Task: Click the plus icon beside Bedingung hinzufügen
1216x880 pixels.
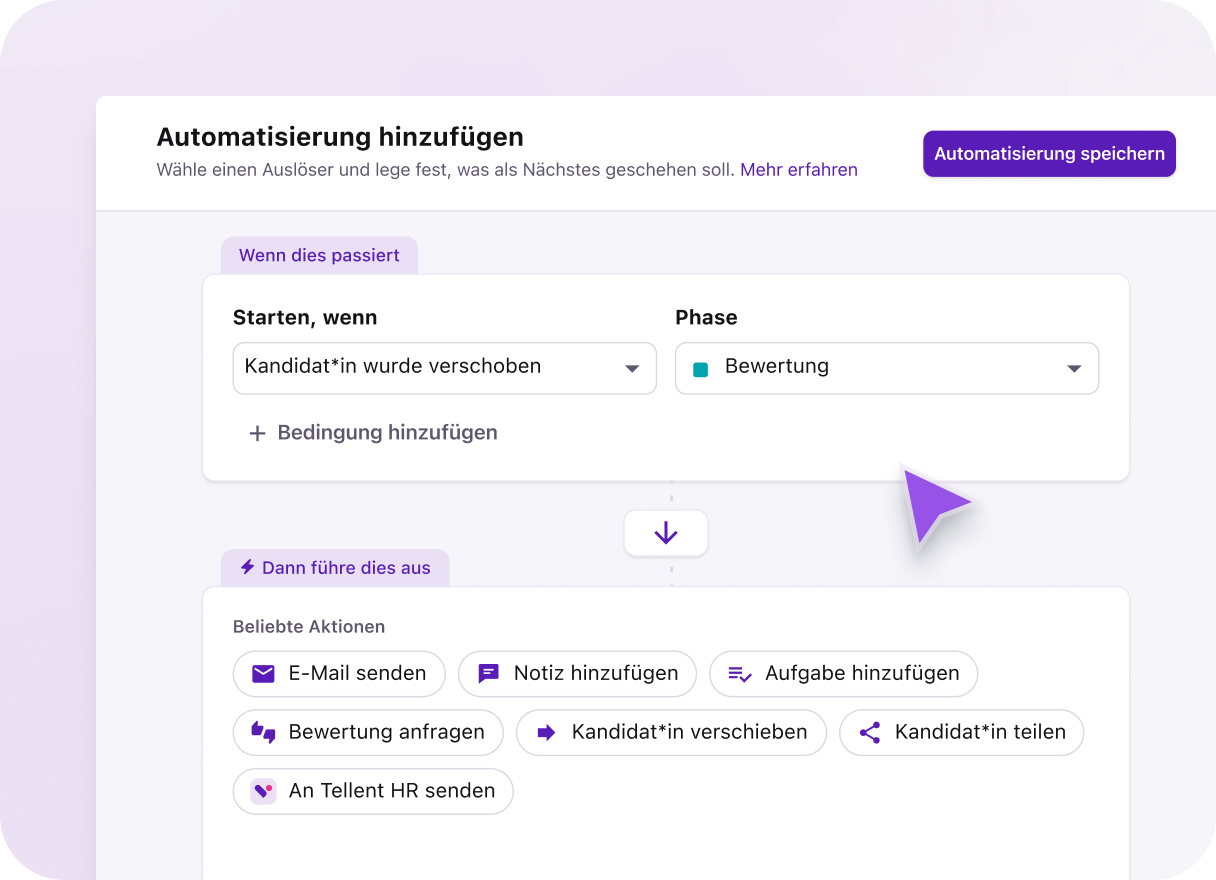Action: click(257, 433)
